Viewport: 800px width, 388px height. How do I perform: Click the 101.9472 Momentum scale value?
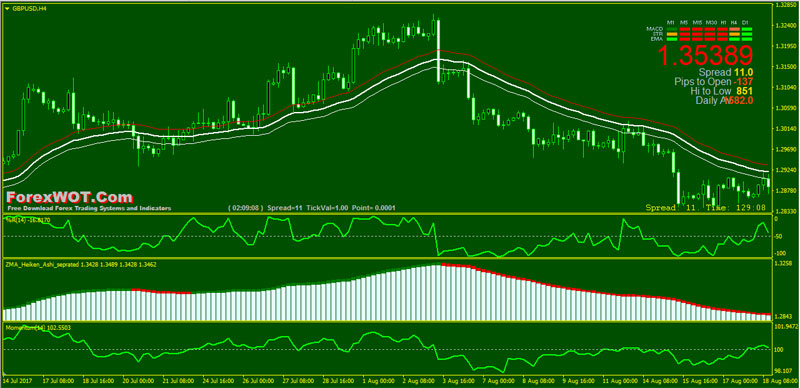(x=786, y=326)
